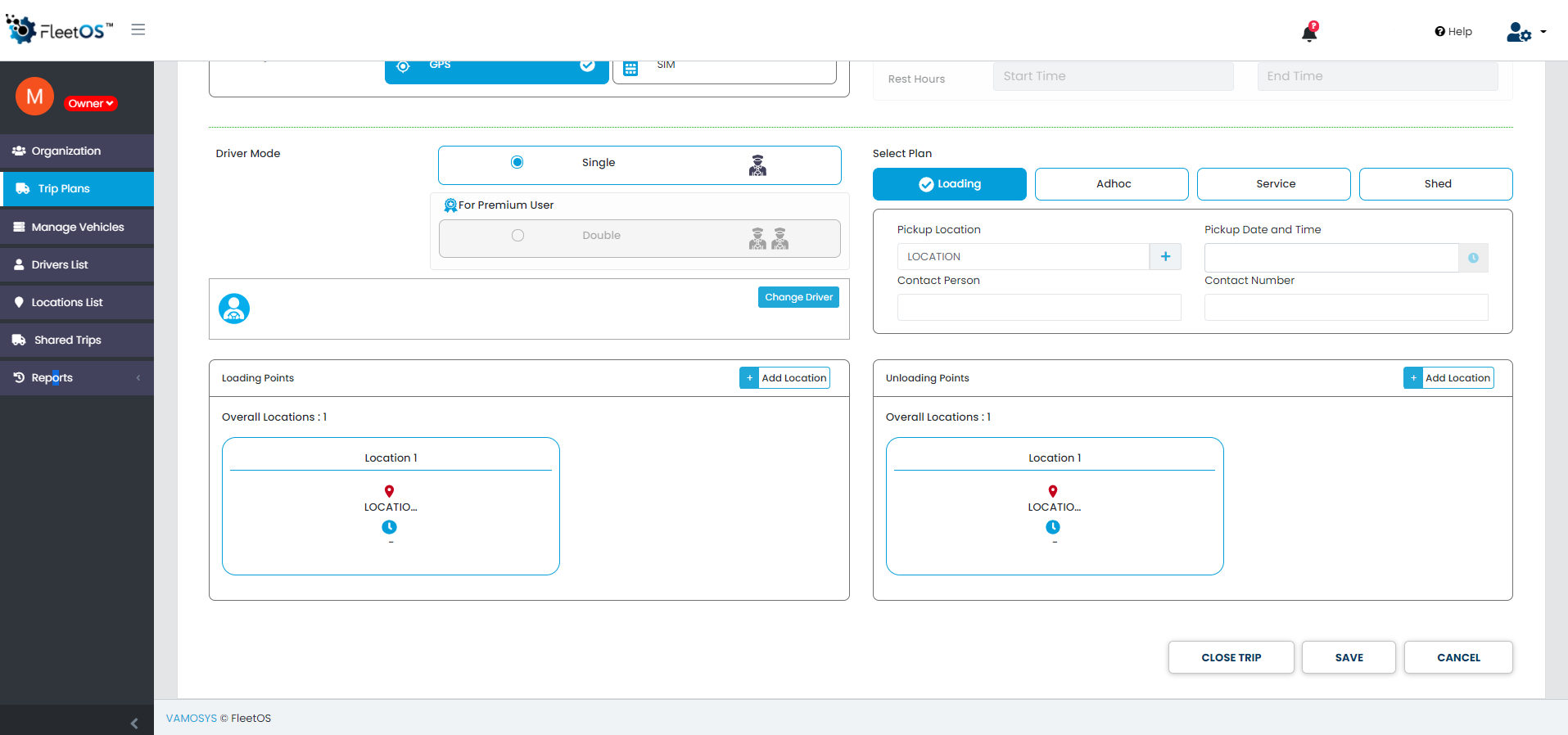Toggle the hamburger menu icon
This screenshot has width=1568, height=735.
click(138, 29)
